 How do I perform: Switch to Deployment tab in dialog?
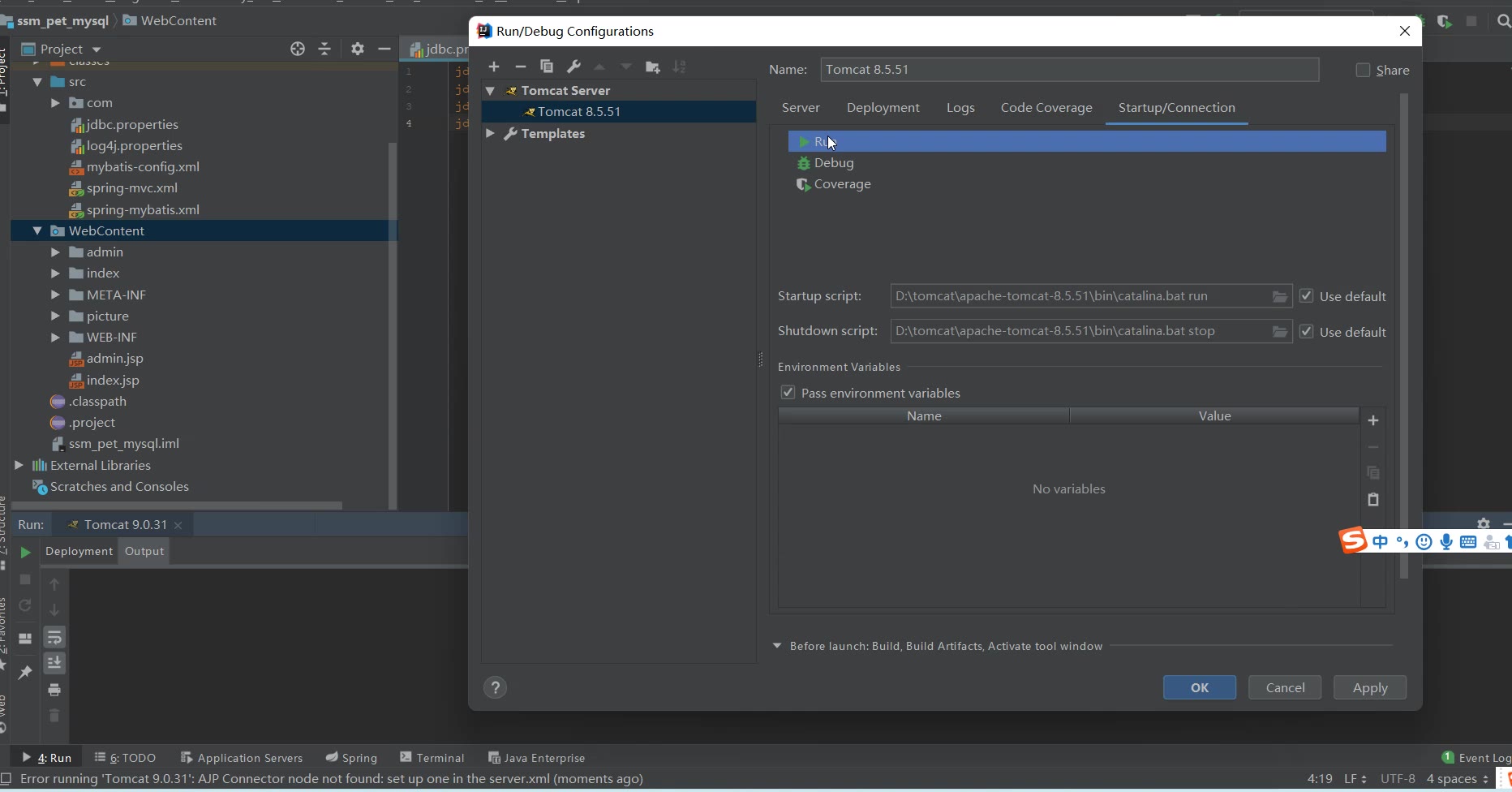click(883, 108)
